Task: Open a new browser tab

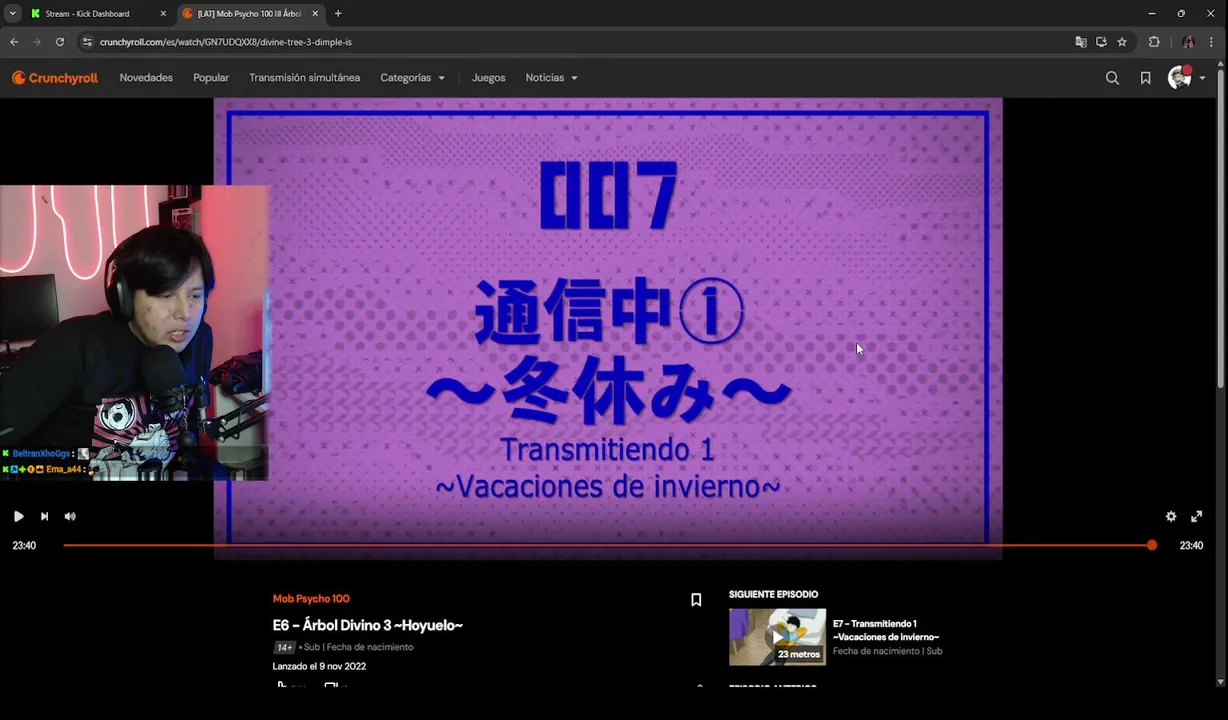Action: pos(338,14)
